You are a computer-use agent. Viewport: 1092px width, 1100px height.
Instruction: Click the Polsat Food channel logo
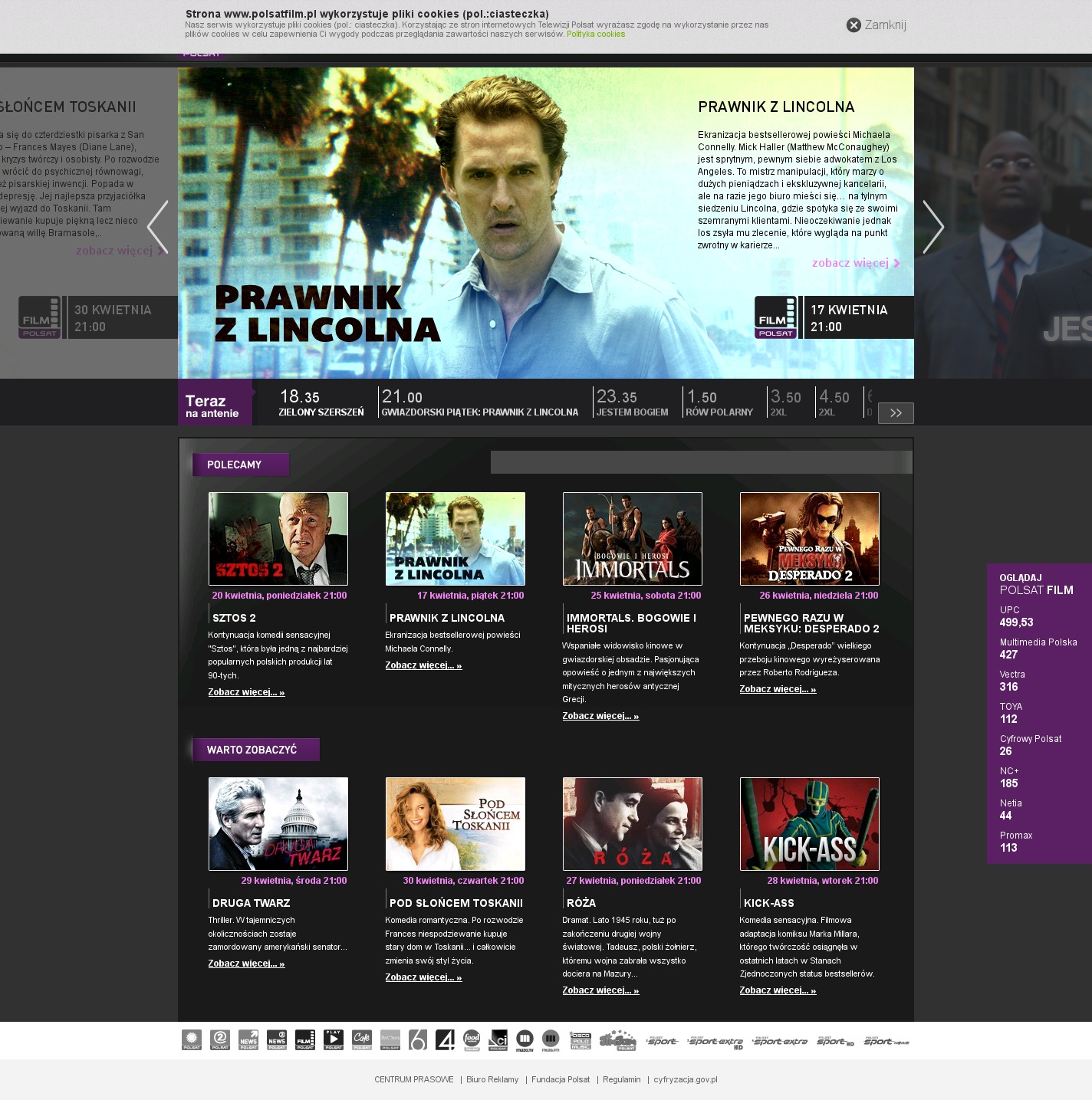click(x=472, y=1039)
